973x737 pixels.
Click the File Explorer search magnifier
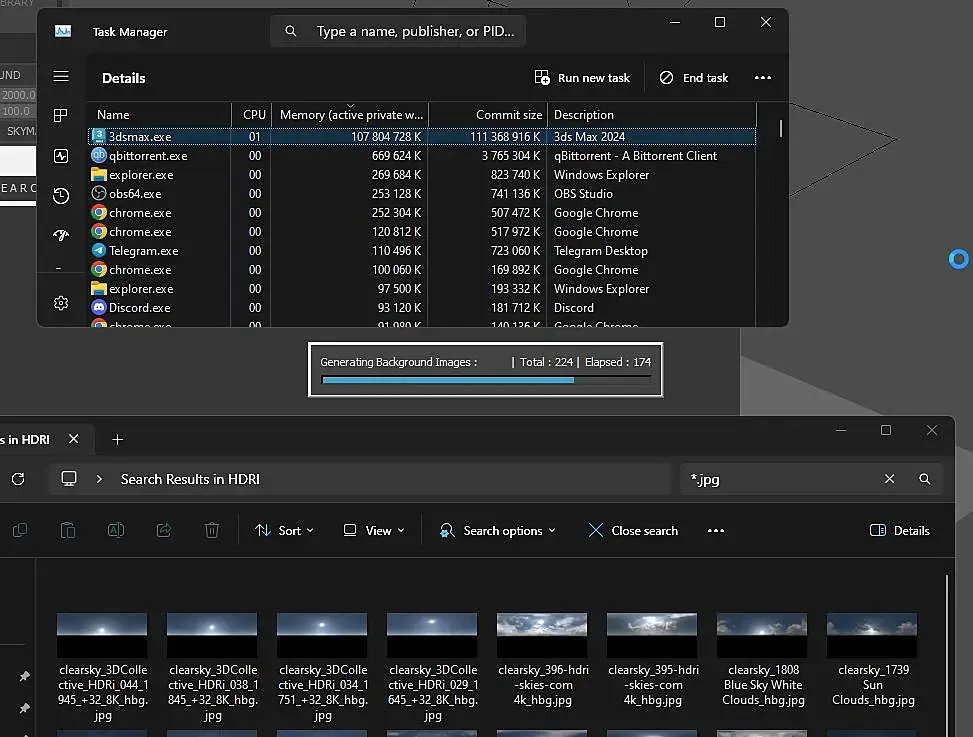coord(925,479)
